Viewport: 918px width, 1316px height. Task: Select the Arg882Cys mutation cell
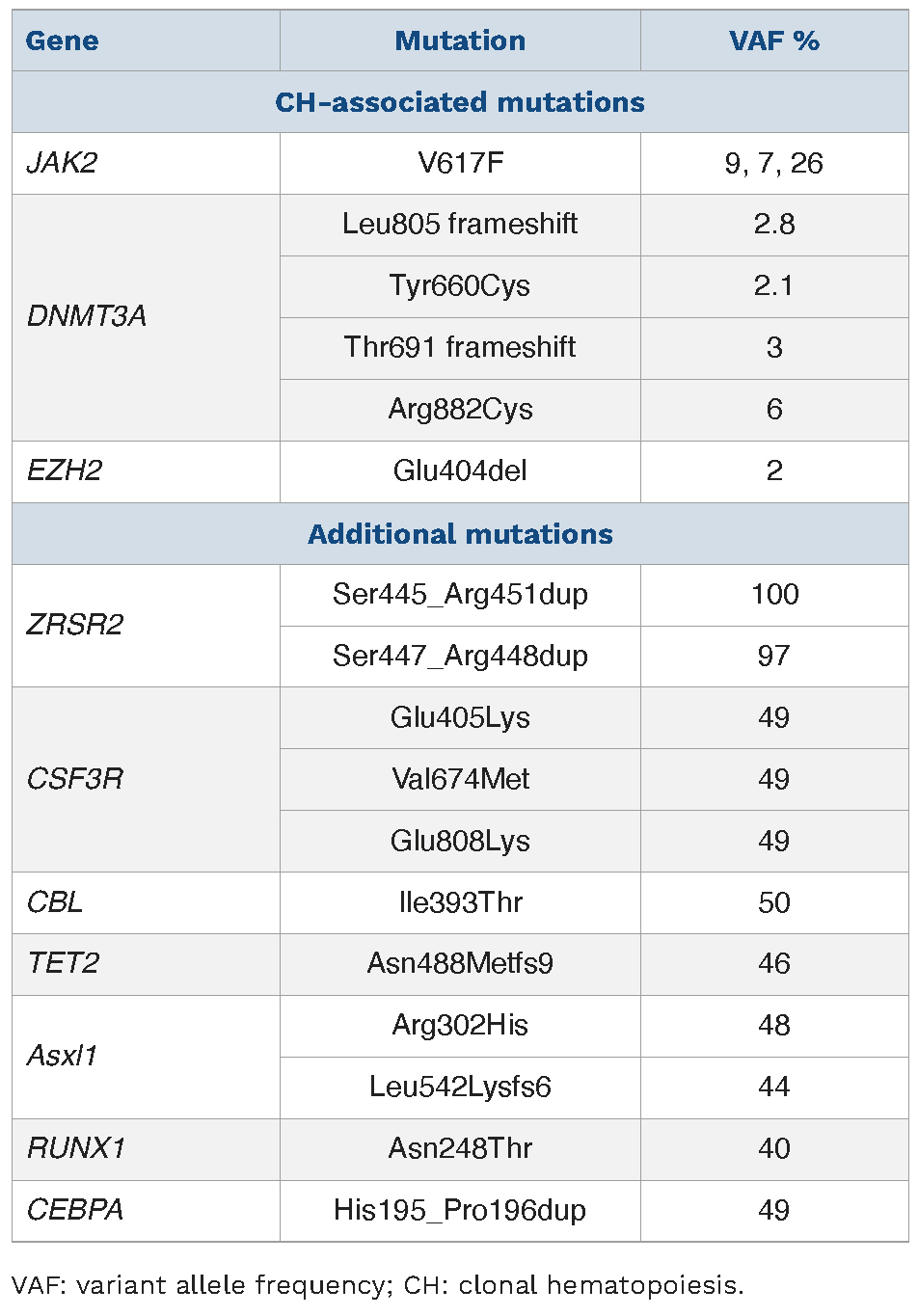click(460, 409)
